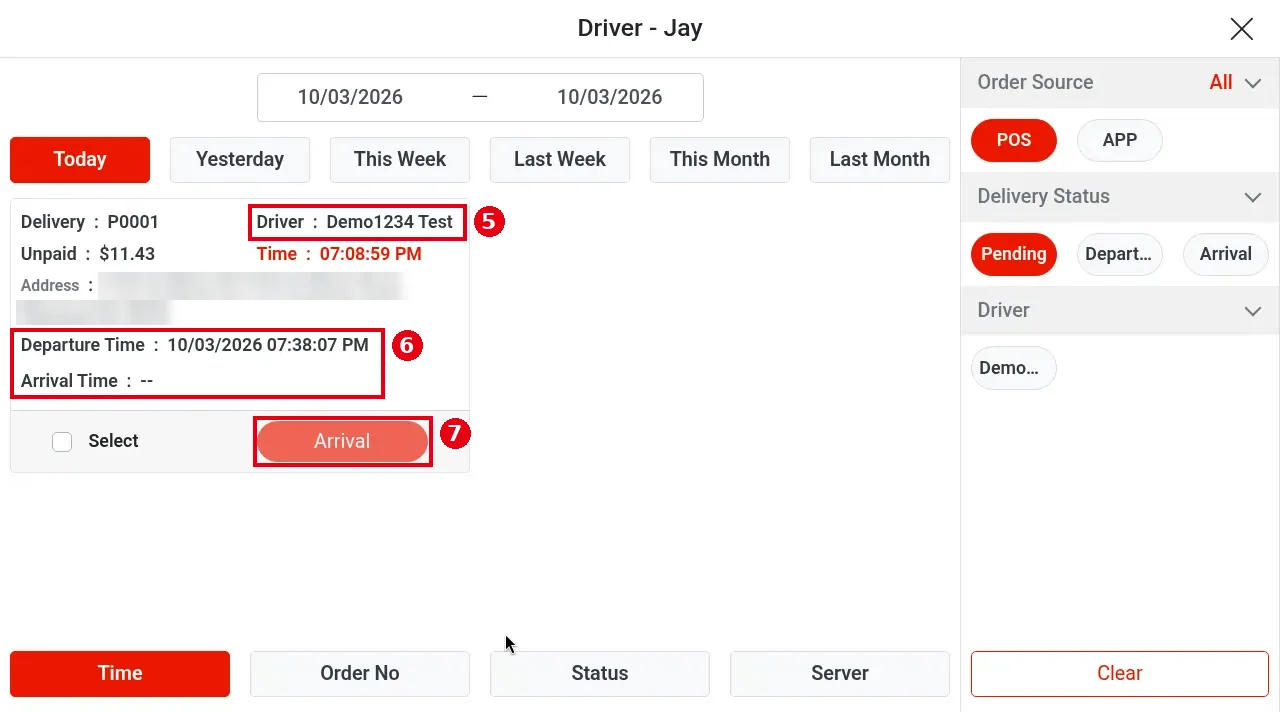Image resolution: width=1280 pixels, height=712 pixels.
Task: Collapse the Driver section chevron
Action: [1253, 312]
